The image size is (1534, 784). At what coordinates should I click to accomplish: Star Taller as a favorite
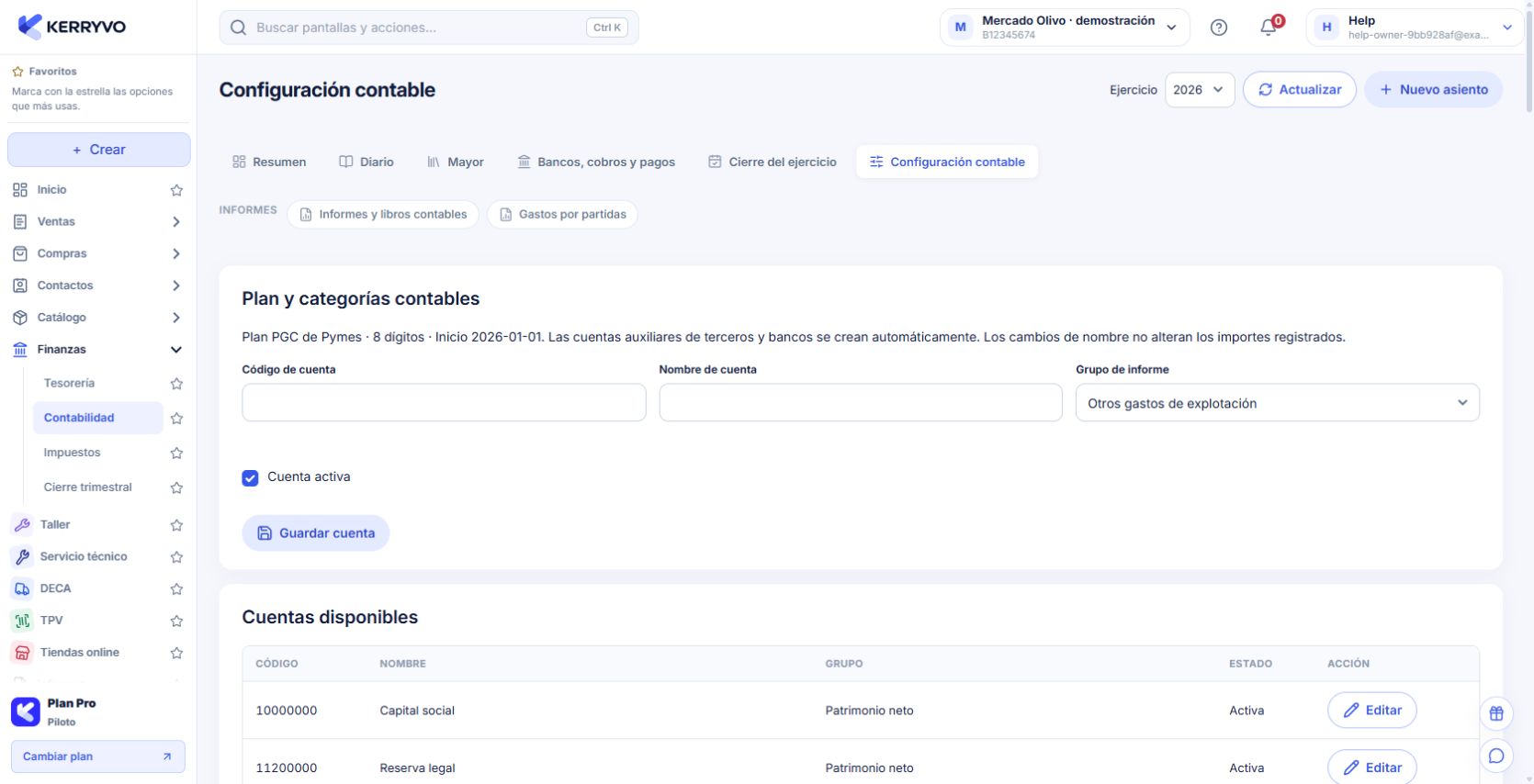176,525
